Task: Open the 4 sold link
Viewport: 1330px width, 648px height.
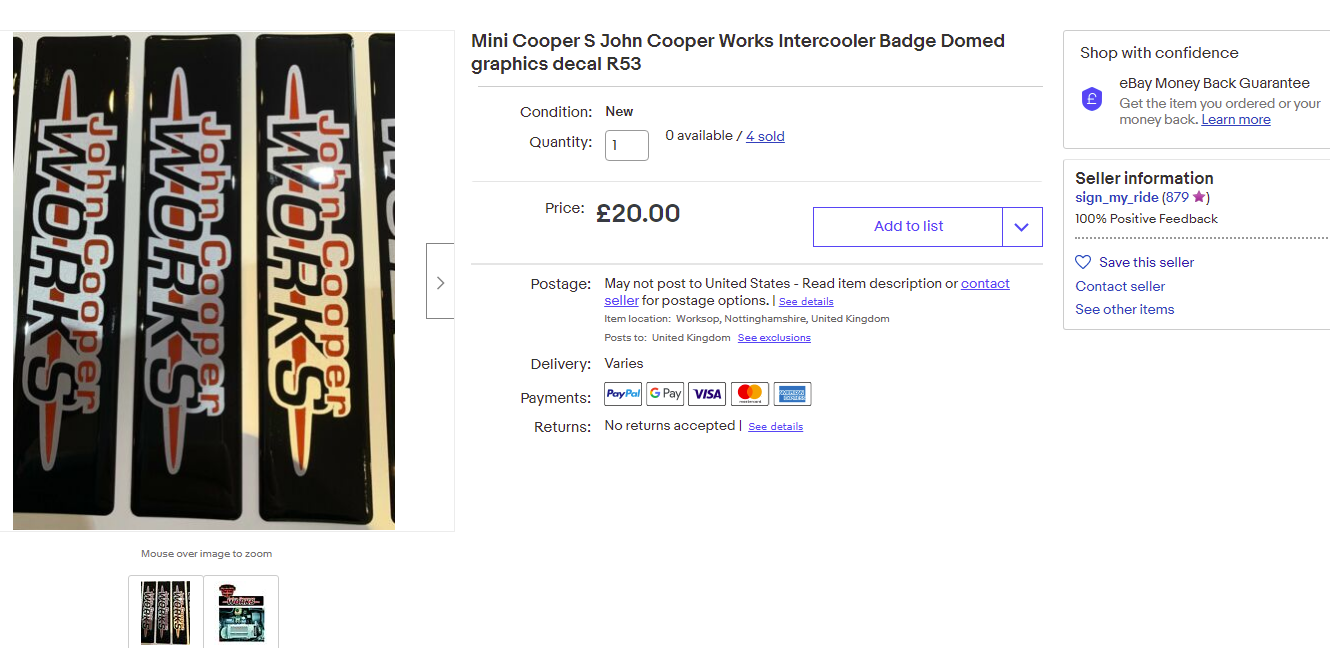Action: click(765, 136)
